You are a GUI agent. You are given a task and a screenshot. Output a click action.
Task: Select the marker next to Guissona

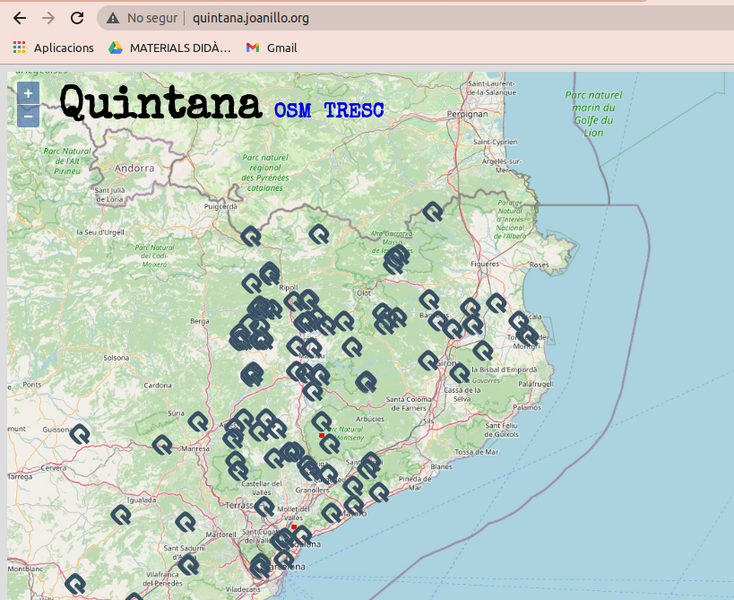click(80, 434)
